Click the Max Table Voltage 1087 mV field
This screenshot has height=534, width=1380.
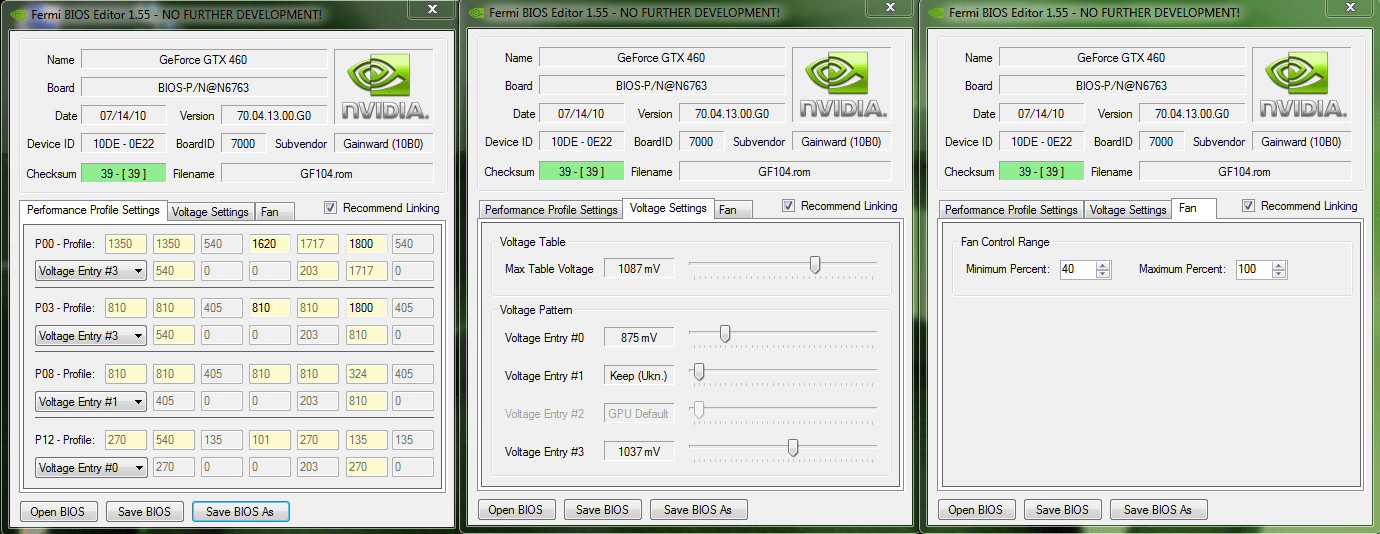coord(639,268)
